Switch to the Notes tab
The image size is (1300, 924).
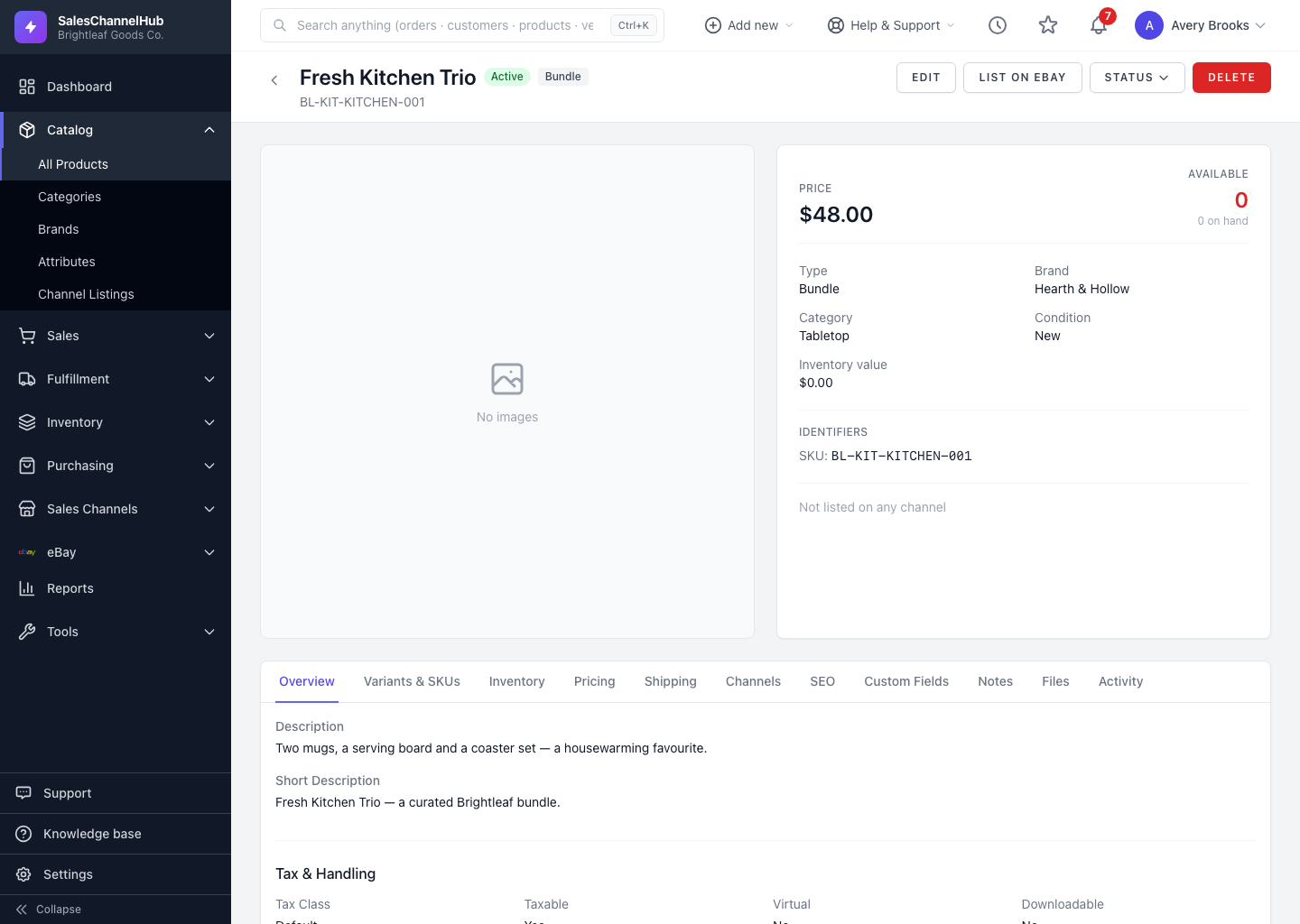pyautogui.click(x=996, y=681)
